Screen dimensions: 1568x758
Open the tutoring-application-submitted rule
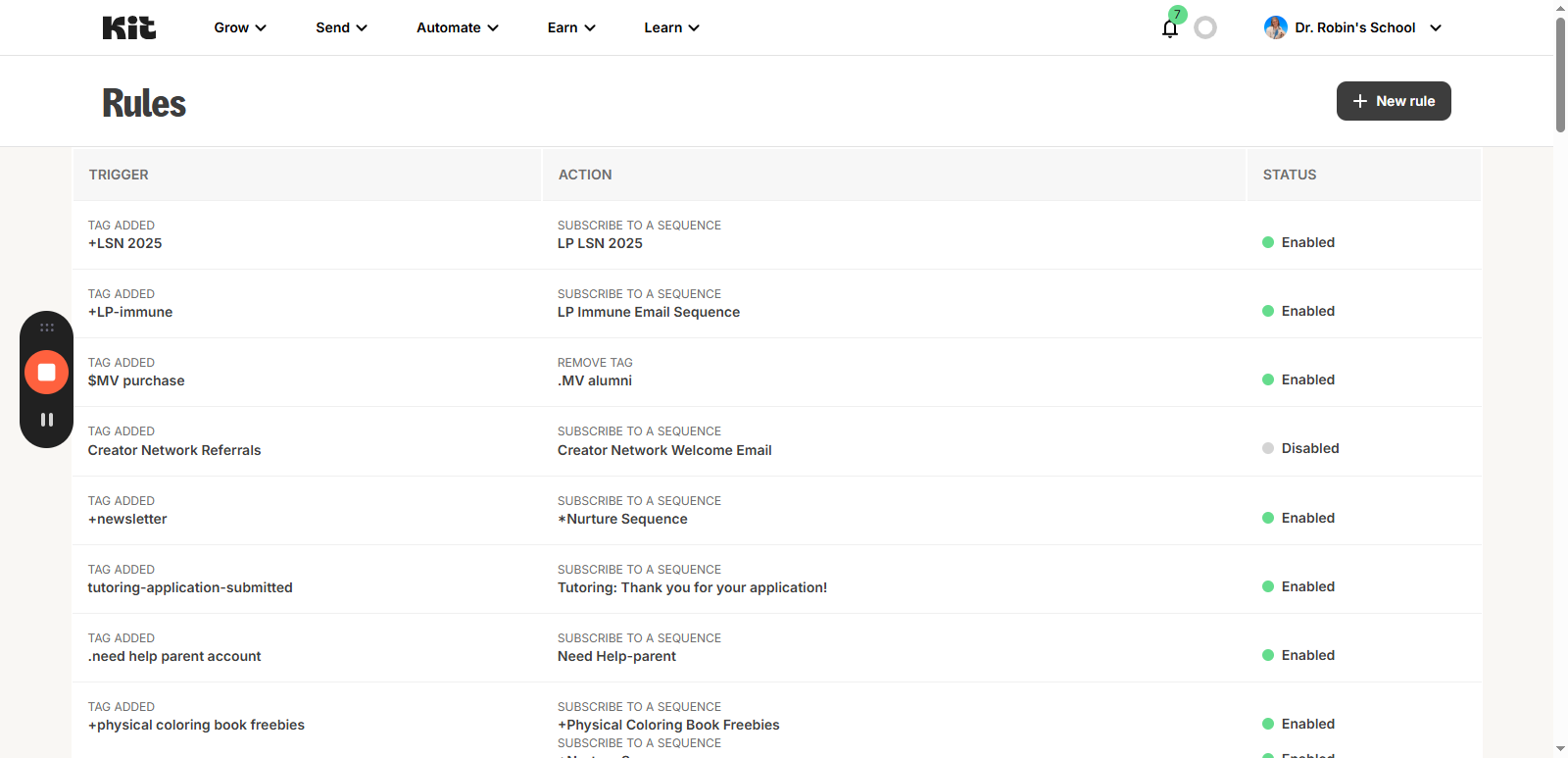[x=190, y=587]
